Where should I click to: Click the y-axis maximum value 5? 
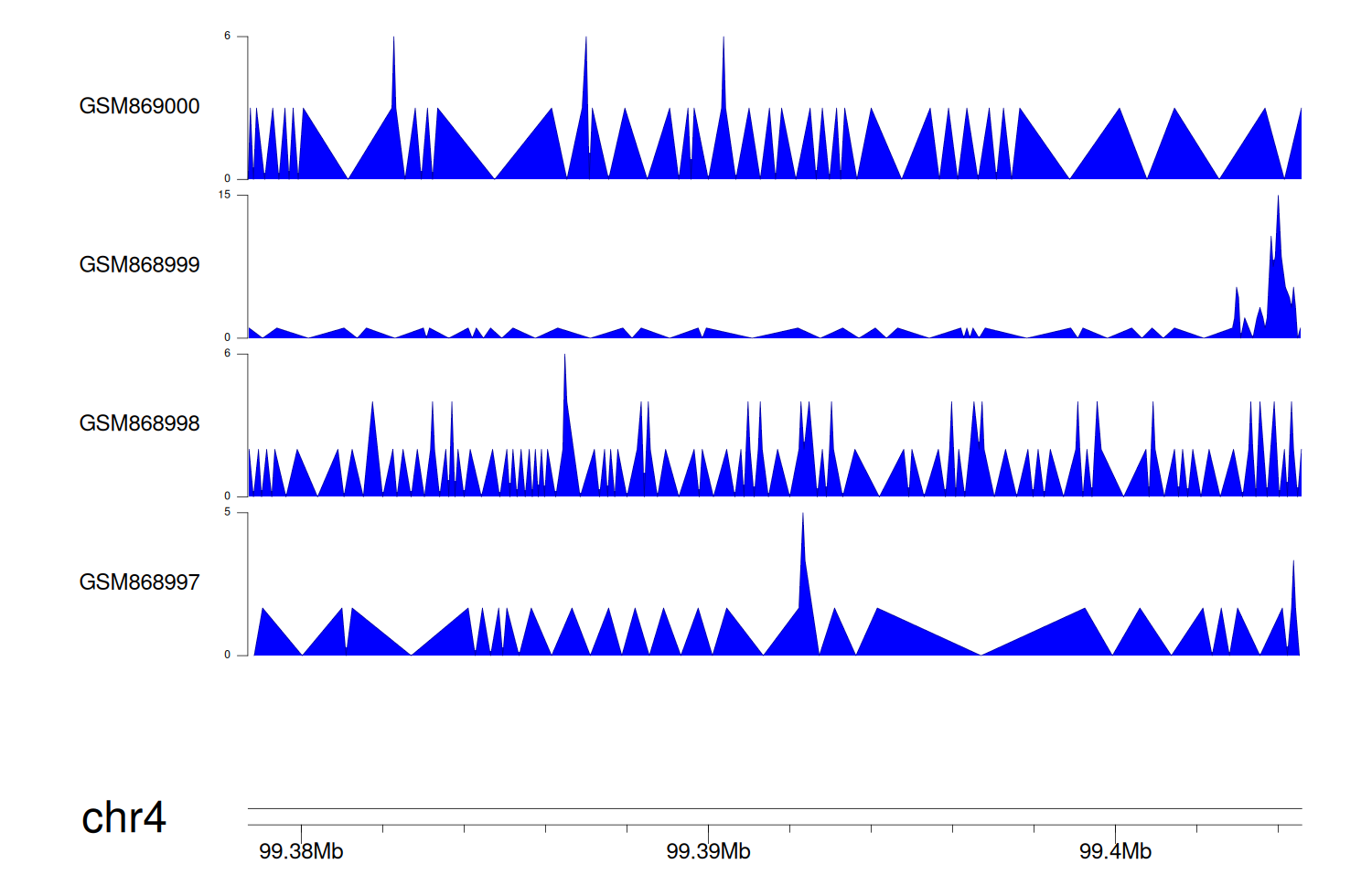click(228, 512)
